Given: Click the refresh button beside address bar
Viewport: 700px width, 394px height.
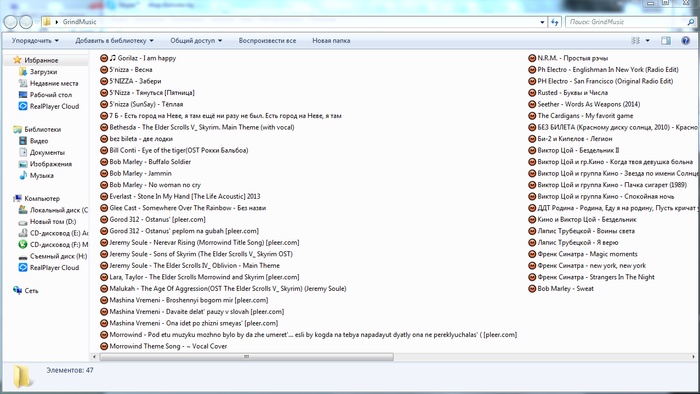Looking at the screenshot, I should [554, 22].
